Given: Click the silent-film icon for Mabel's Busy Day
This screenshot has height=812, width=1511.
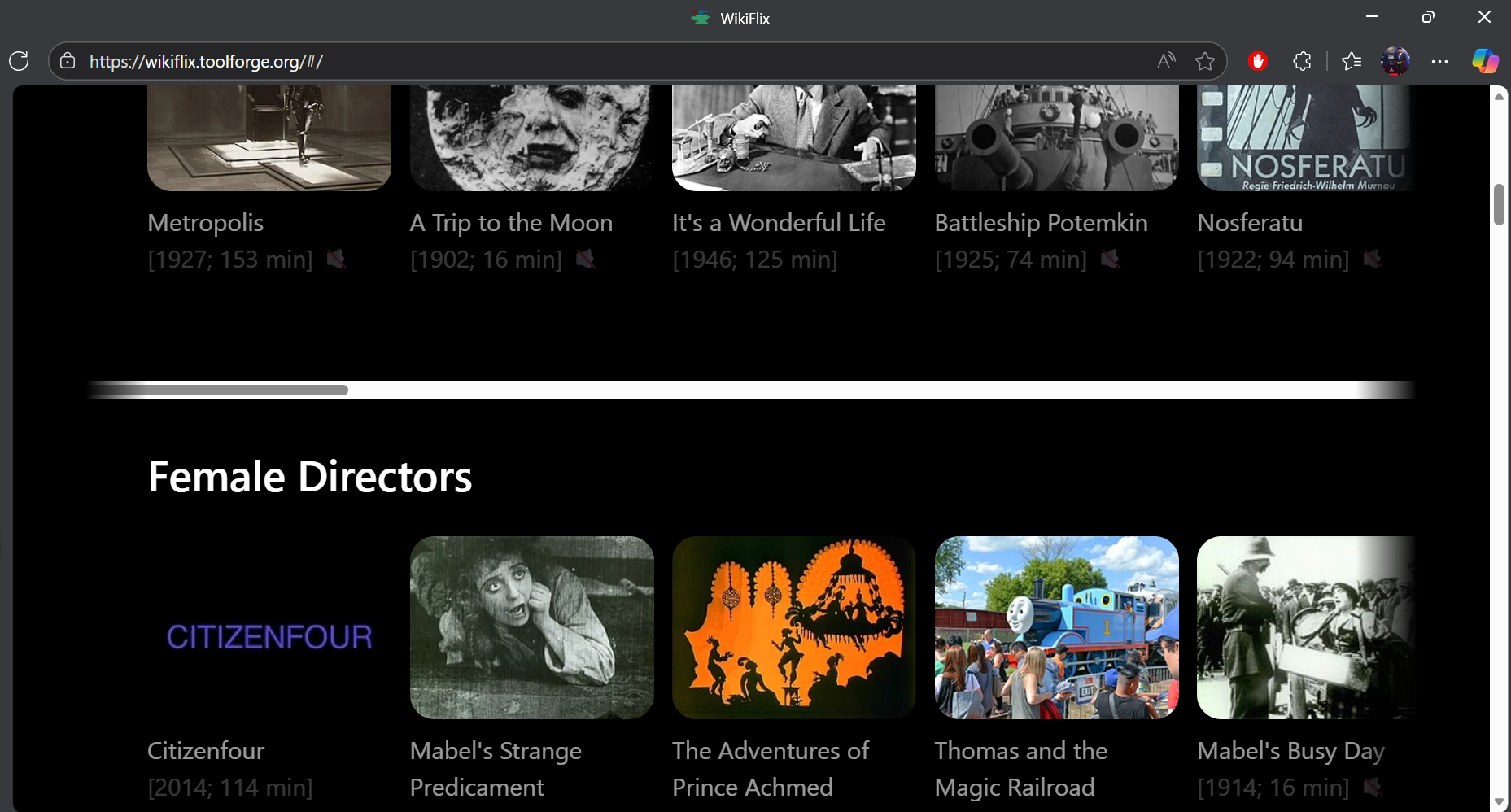Looking at the screenshot, I should tap(1373, 788).
